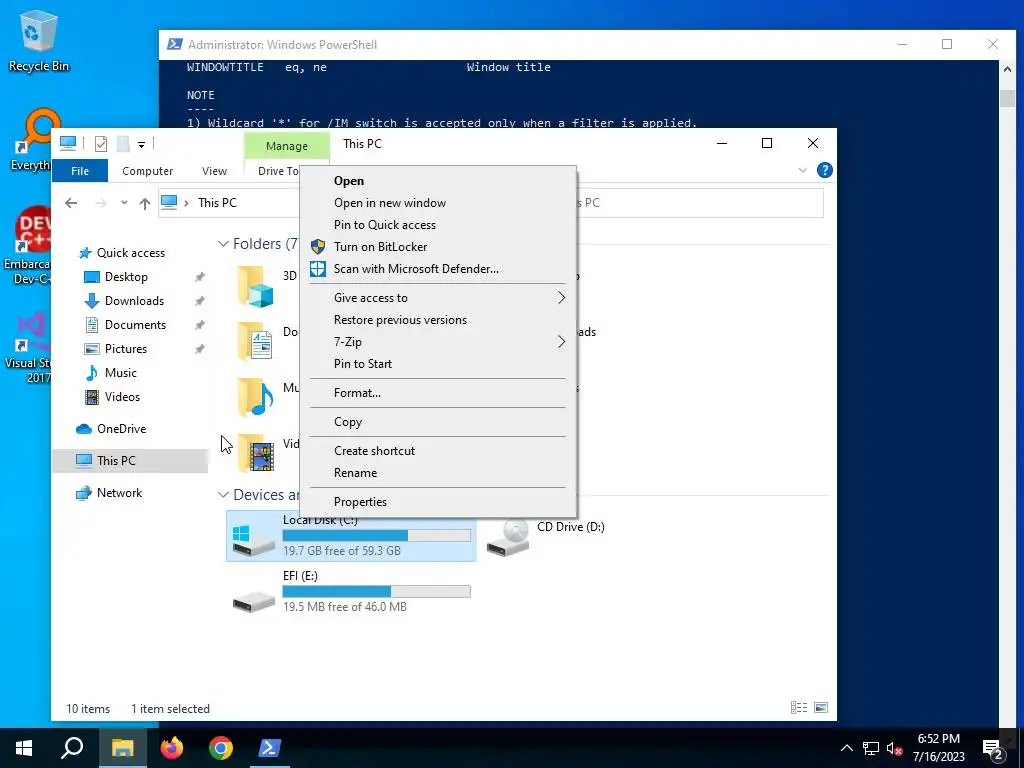
Task: Switch to details view layout icon
Action: 799,708
